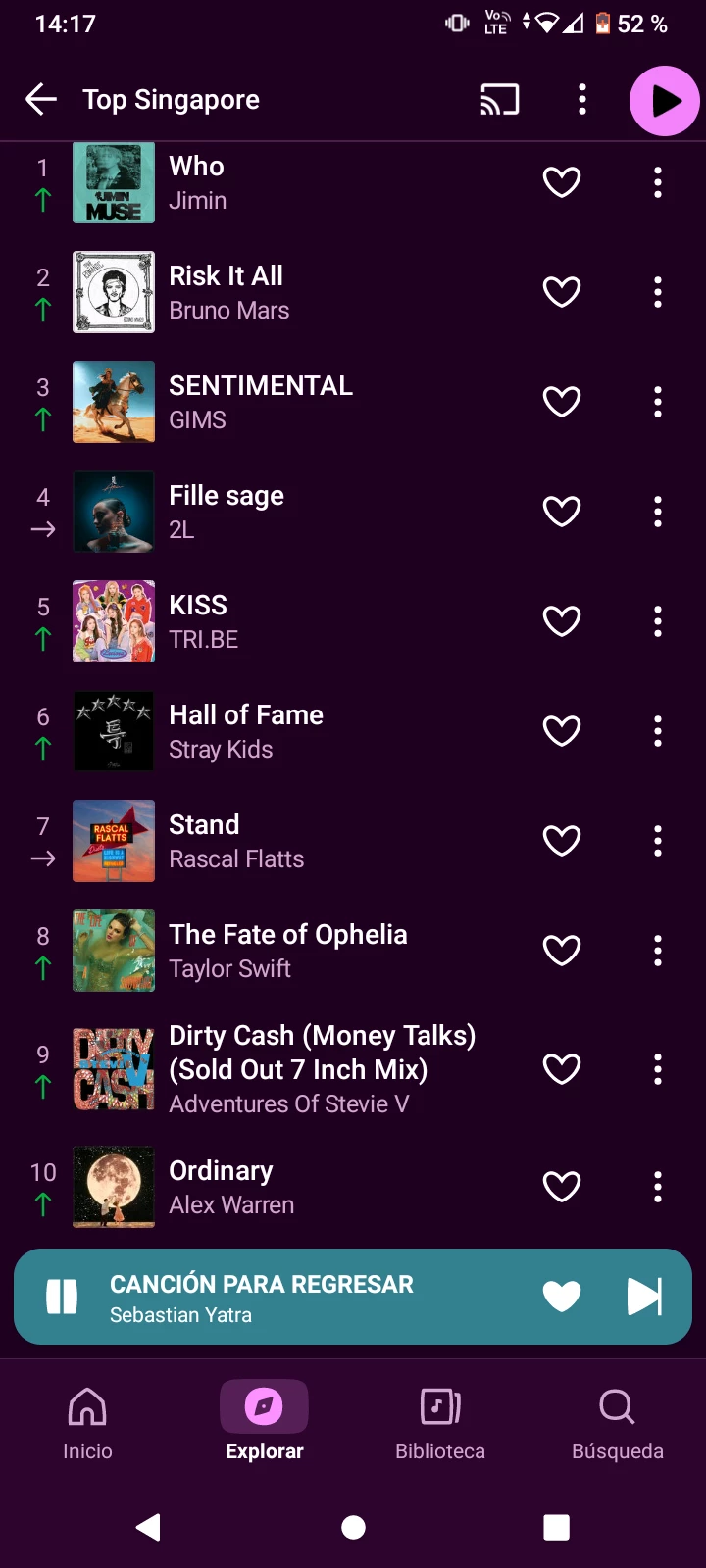The width and height of the screenshot is (706, 1568).
Task: Open playlist overflow menu in header
Action: click(x=582, y=99)
